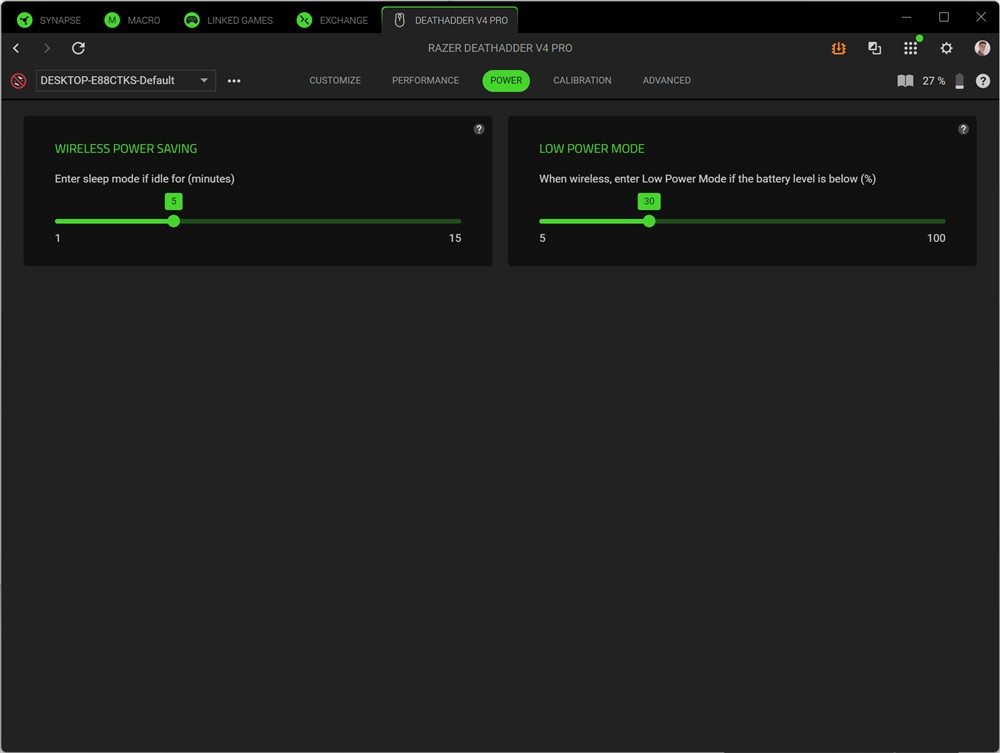The width and height of the screenshot is (1000, 753).
Task: Click the user profile avatar
Action: point(982,48)
